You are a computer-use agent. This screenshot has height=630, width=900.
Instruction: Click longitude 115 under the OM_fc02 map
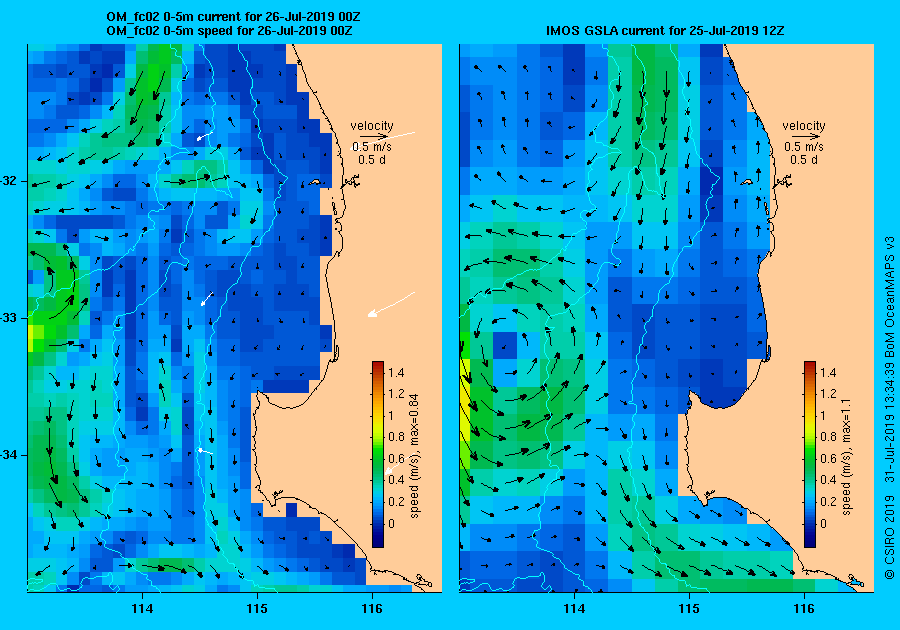coord(257,609)
